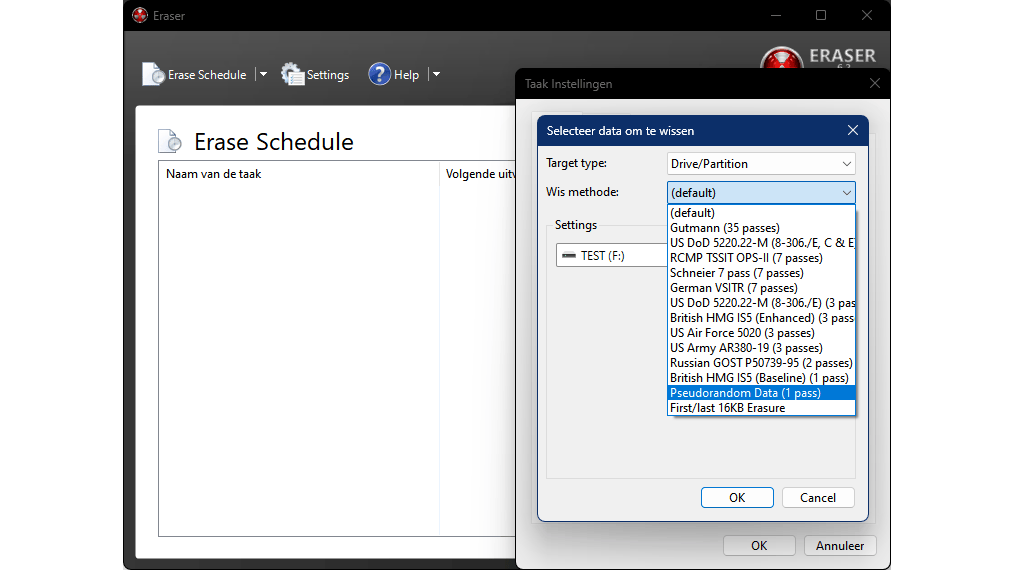
Task: Click the Help toolbar label
Action: [406, 75]
